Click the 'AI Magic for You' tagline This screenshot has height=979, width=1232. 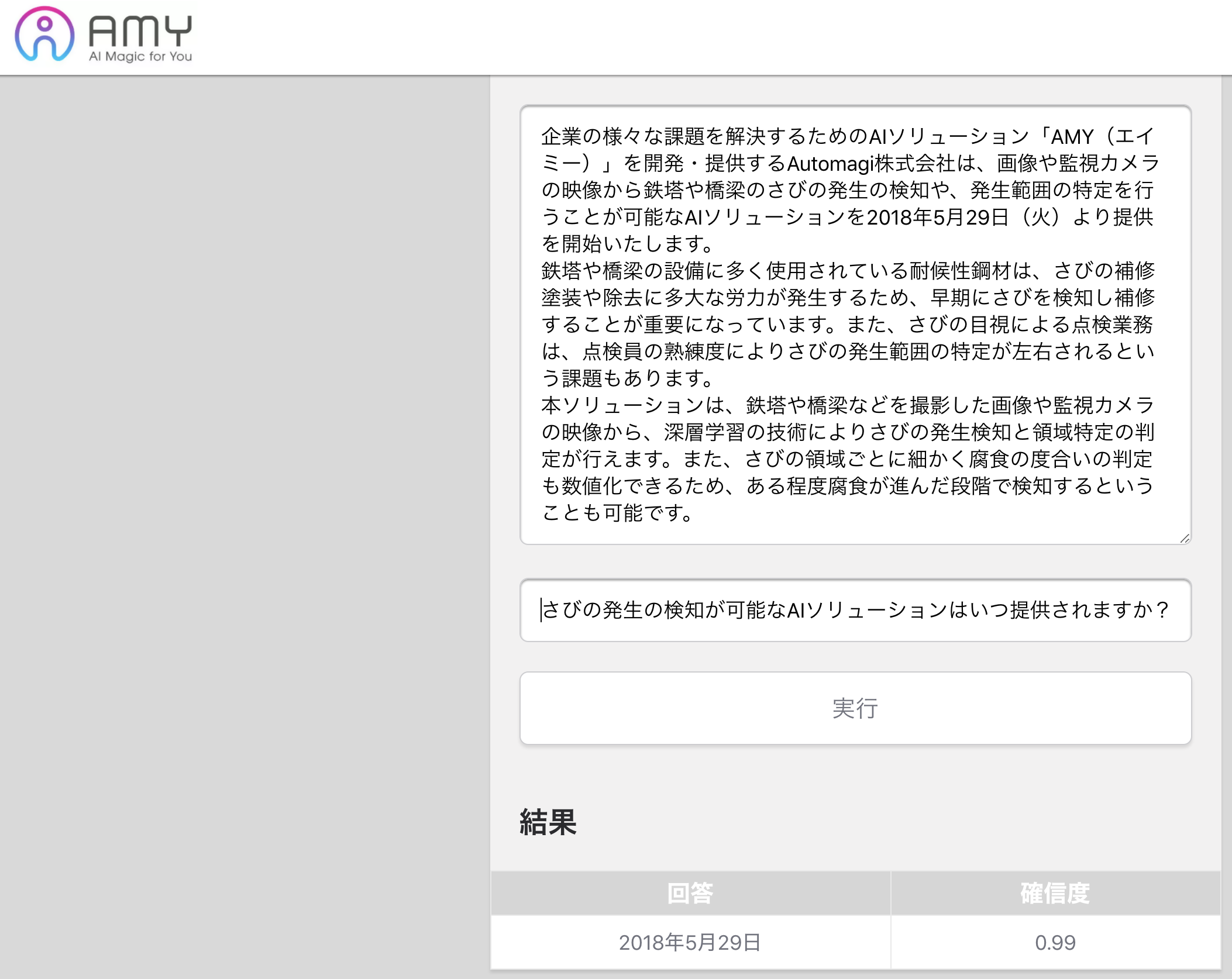tap(140, 57)
